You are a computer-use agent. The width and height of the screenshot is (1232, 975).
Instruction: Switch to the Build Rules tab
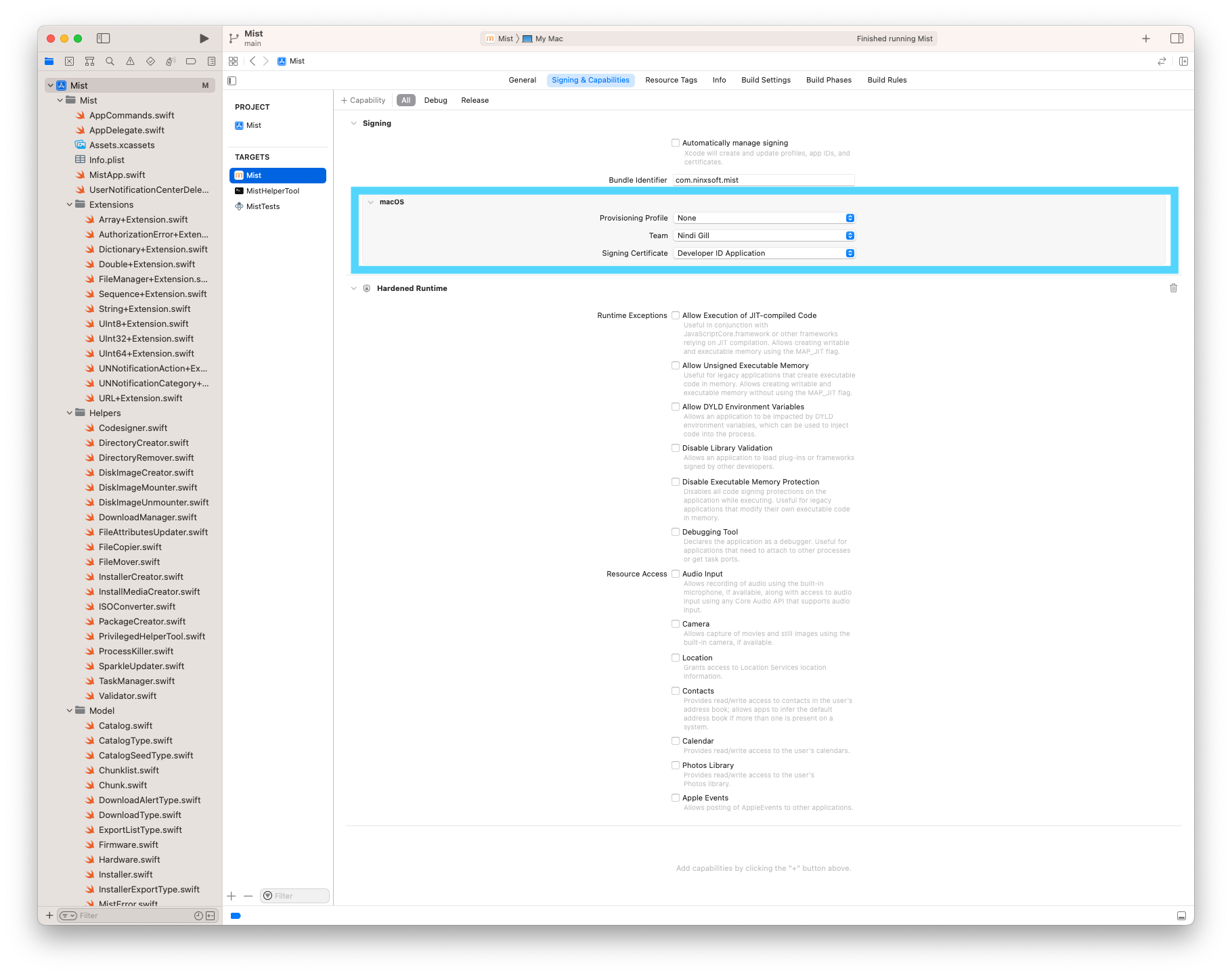887,80
